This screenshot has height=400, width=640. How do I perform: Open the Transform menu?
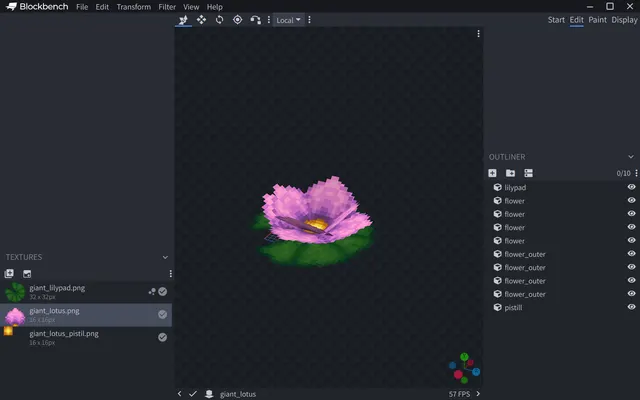[133, 7]
